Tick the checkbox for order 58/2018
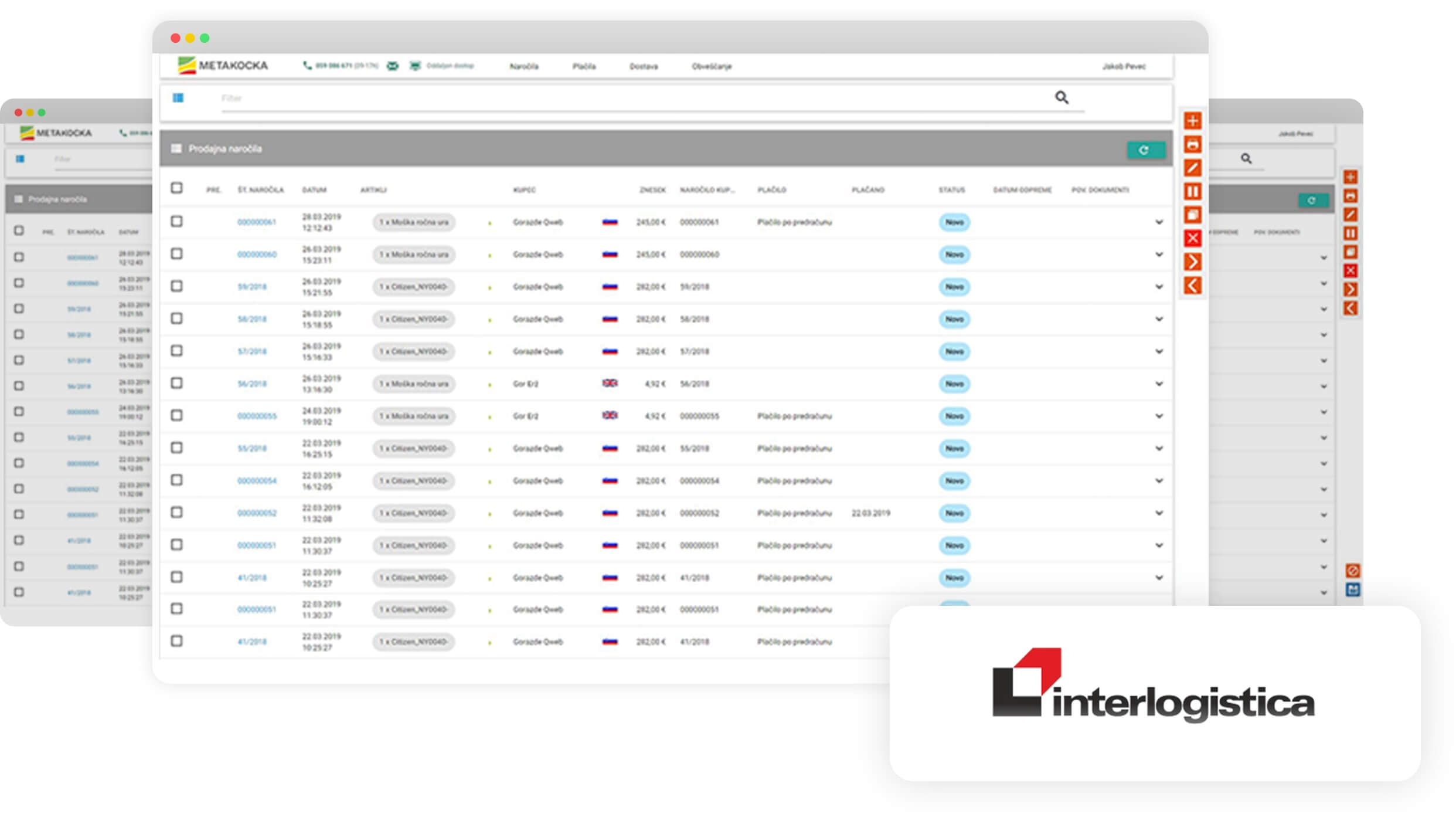Screen dimensions: 1456x814 coord(176,318)
